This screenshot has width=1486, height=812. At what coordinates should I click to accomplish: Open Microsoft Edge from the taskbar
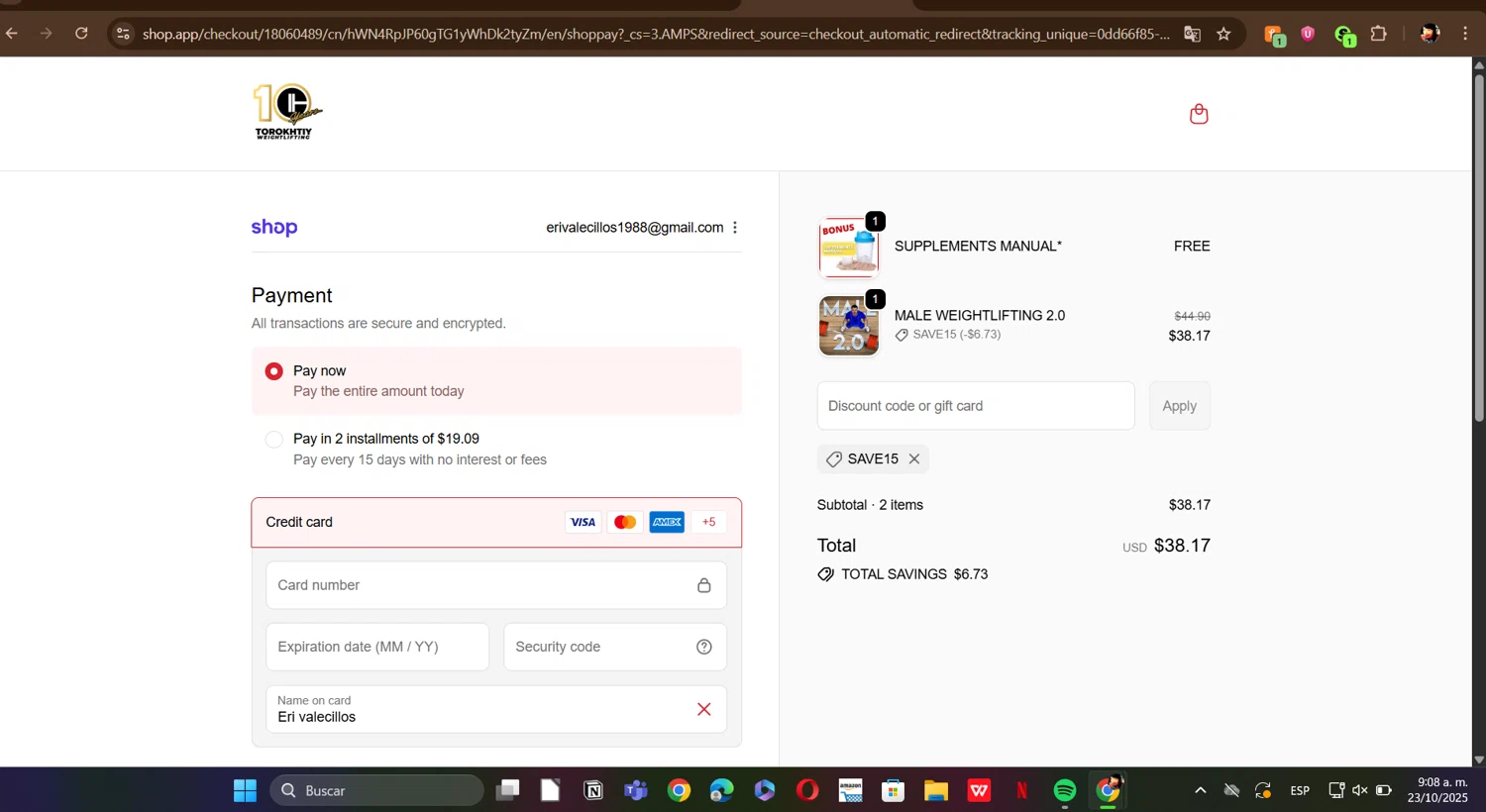[x=721, y=790]
